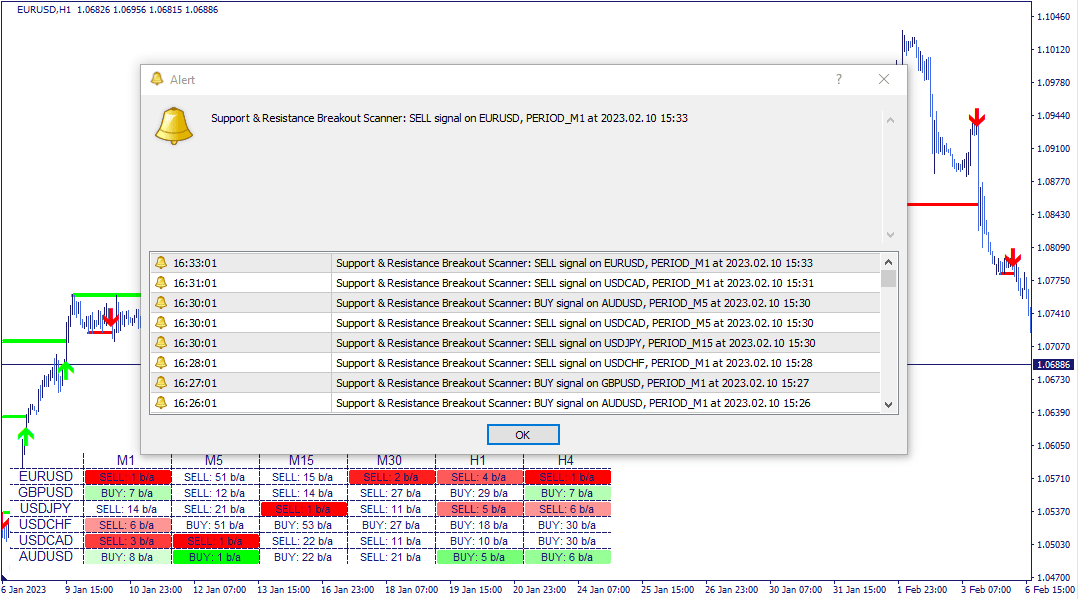Click the bell icon beside the 16:28:01 alert

160,363
